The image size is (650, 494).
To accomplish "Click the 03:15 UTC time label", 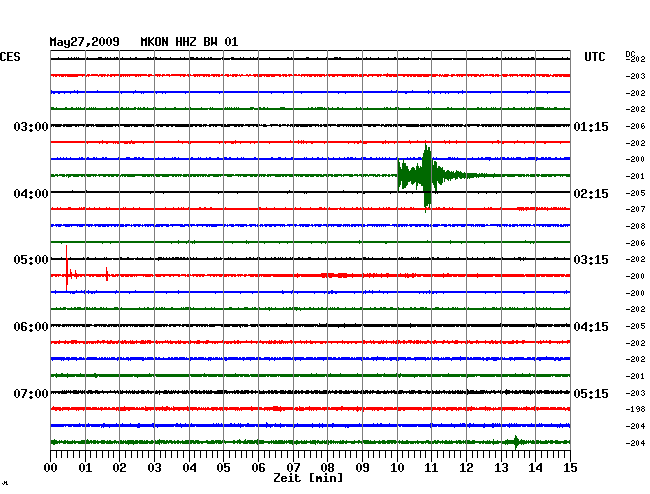I will tap(591, 260).
